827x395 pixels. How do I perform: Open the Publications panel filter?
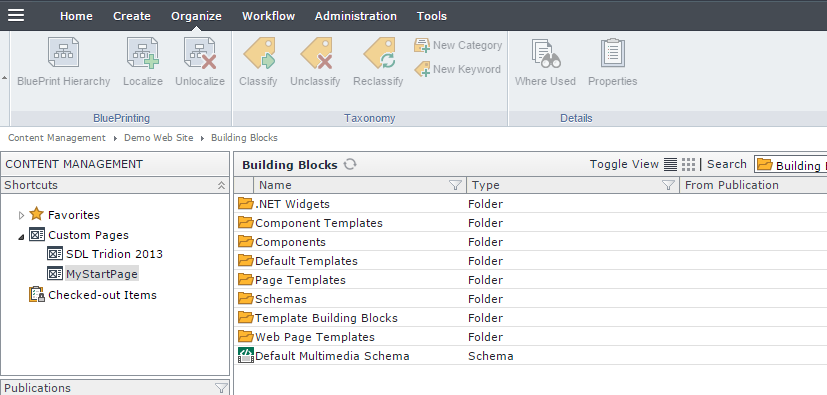(x=222, y=388)
